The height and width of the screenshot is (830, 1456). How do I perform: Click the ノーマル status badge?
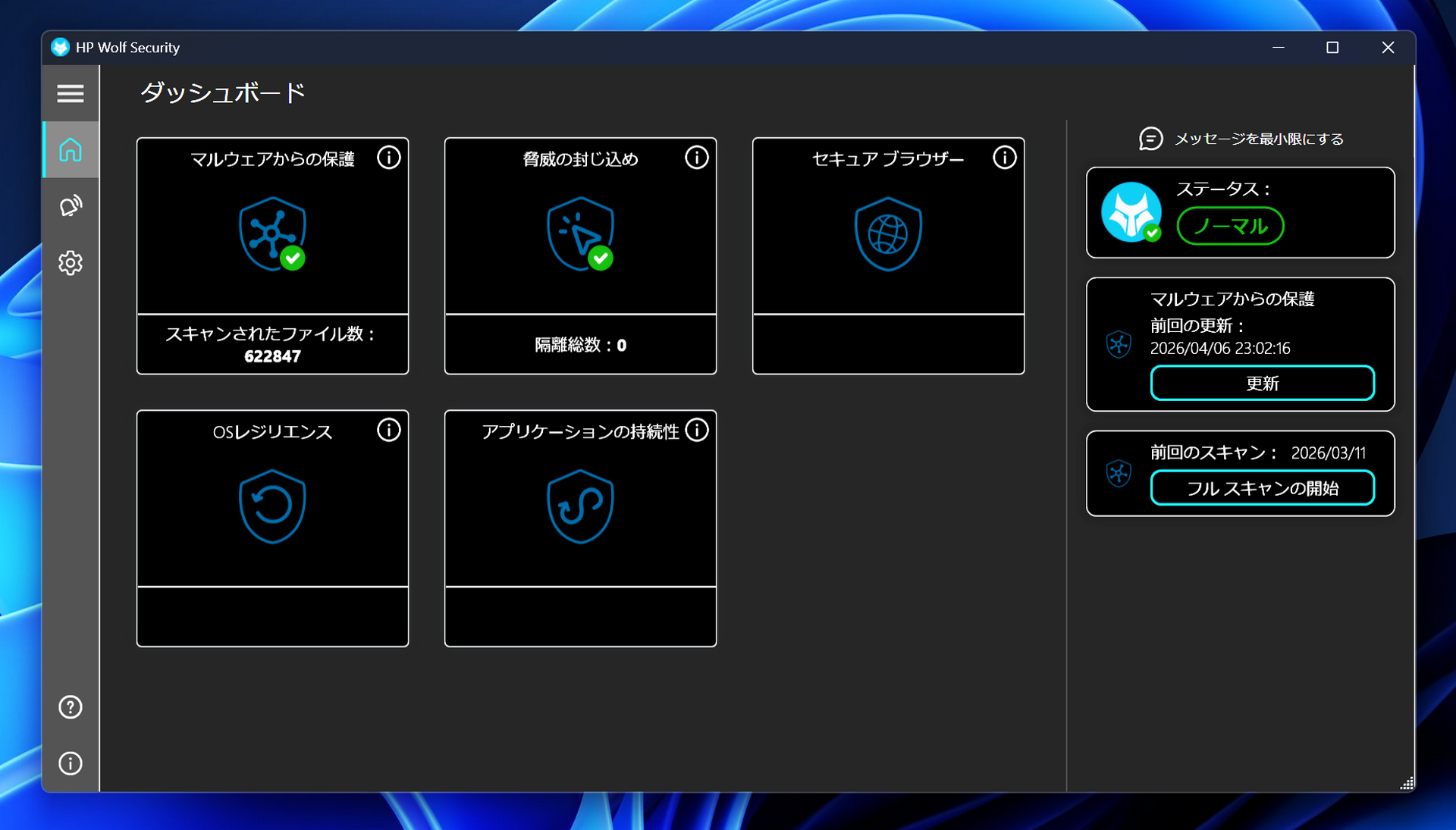pyautogui.click(x=1230, y=226)
